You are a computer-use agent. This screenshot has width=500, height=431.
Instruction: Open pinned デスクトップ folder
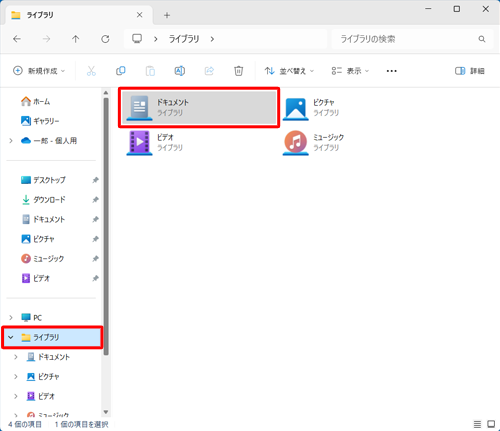43,180
